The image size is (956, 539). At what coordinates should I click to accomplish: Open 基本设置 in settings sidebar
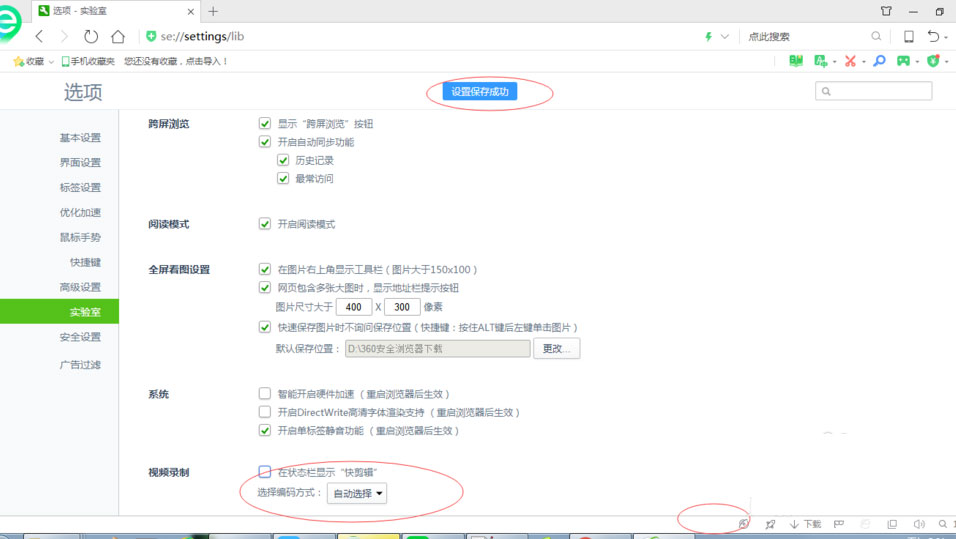(80, 138)
